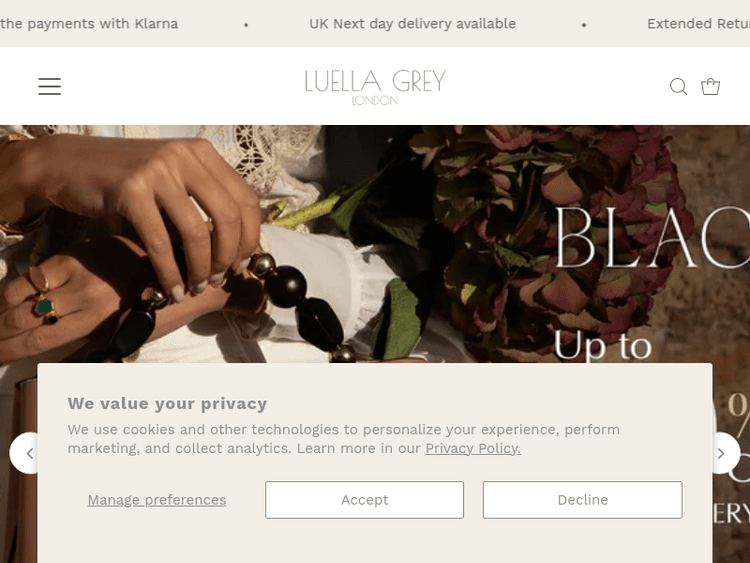750x563 pixels.
Task: Click 'We value your privacy' heading
Action: 167,404
